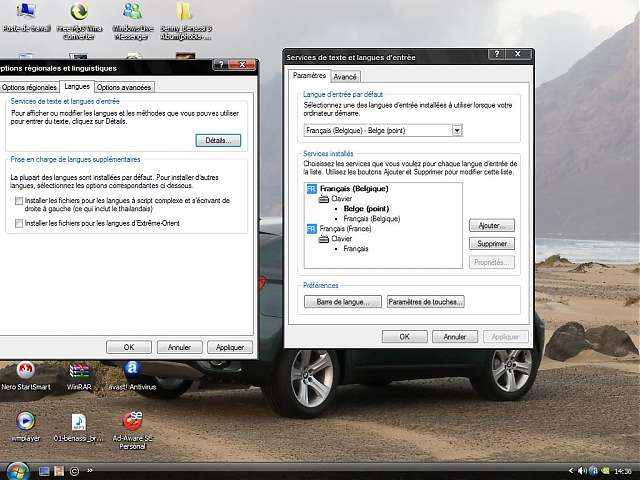This screenshot has height=480, width=640.
Task: Select Français (France) in installed services
Action: pos(349,229)
